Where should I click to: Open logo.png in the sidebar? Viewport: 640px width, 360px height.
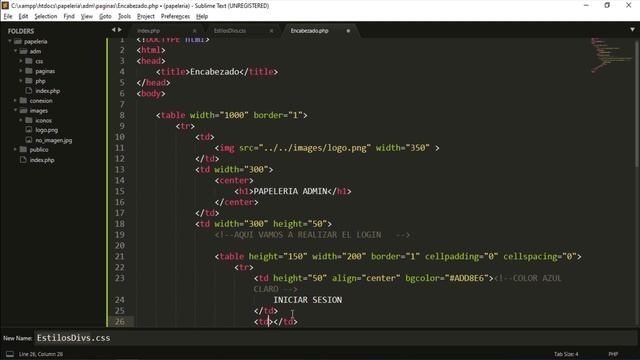(x=47, y=130)
